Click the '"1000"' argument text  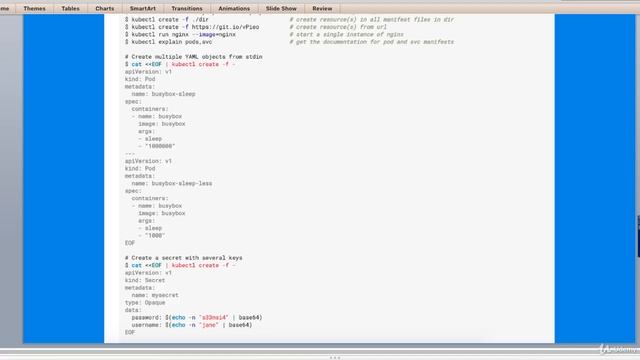click(155, 236)
